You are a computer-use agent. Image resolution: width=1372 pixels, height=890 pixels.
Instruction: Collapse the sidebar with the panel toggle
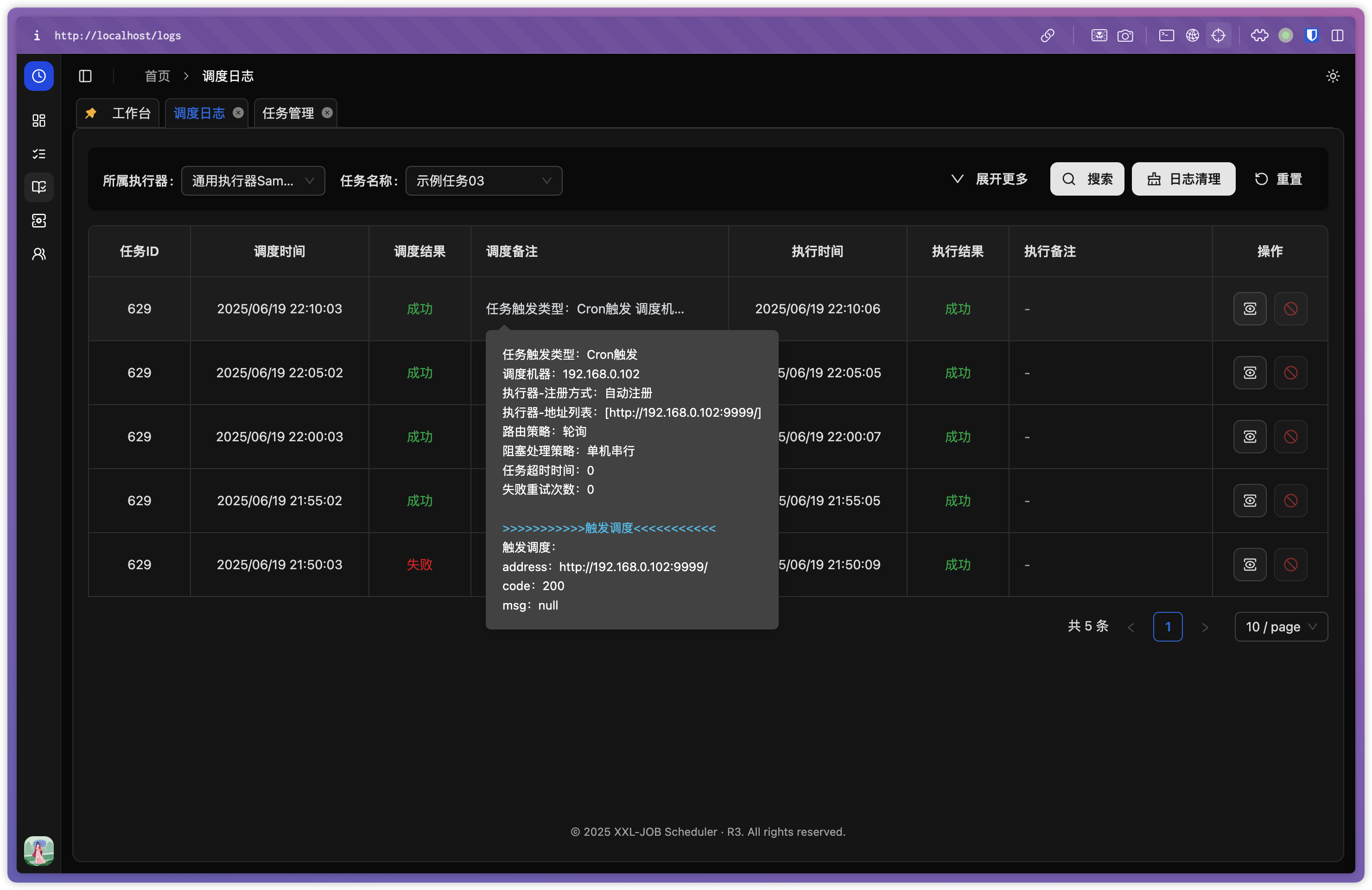coord(85,76)
